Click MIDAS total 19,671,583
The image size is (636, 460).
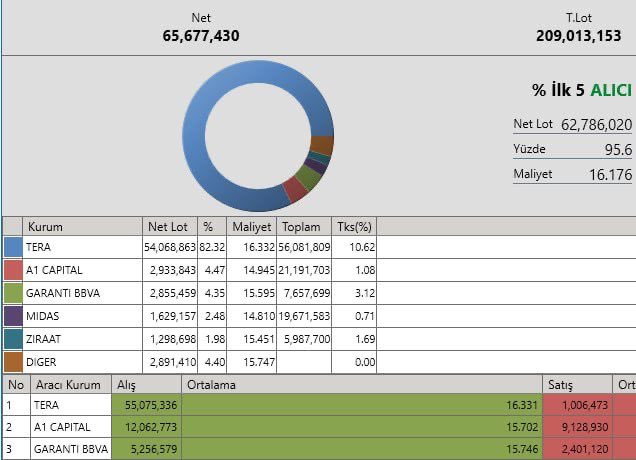point(304,316)
